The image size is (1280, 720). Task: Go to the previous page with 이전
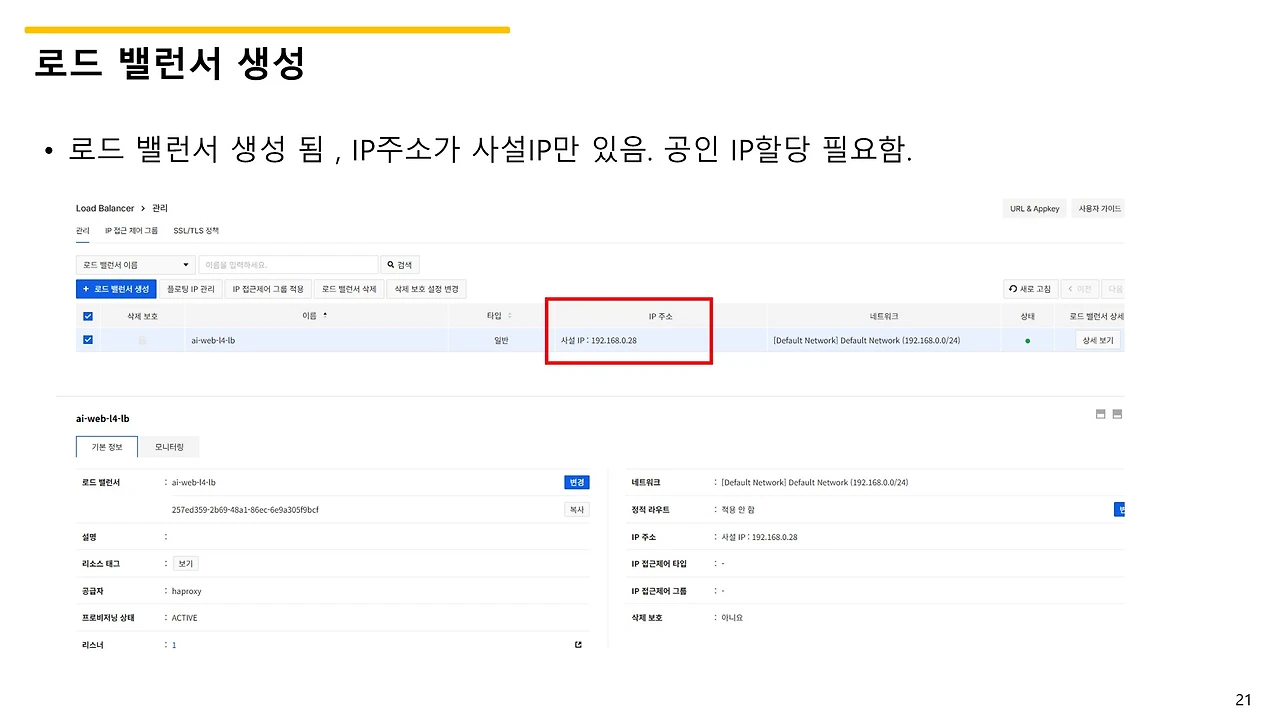(x=1079, y=289)
